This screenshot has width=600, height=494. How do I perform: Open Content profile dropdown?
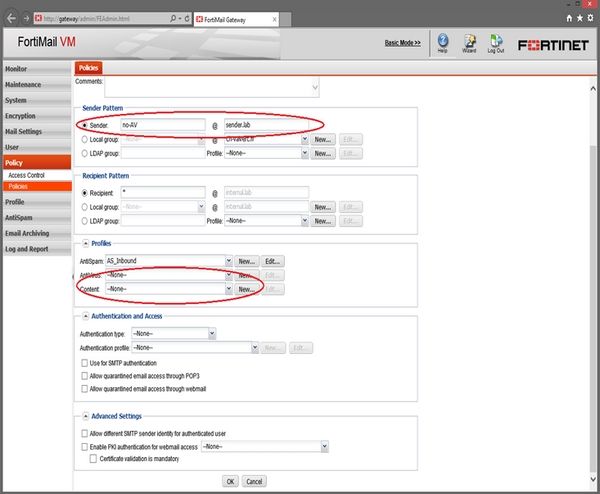[228, 289]
